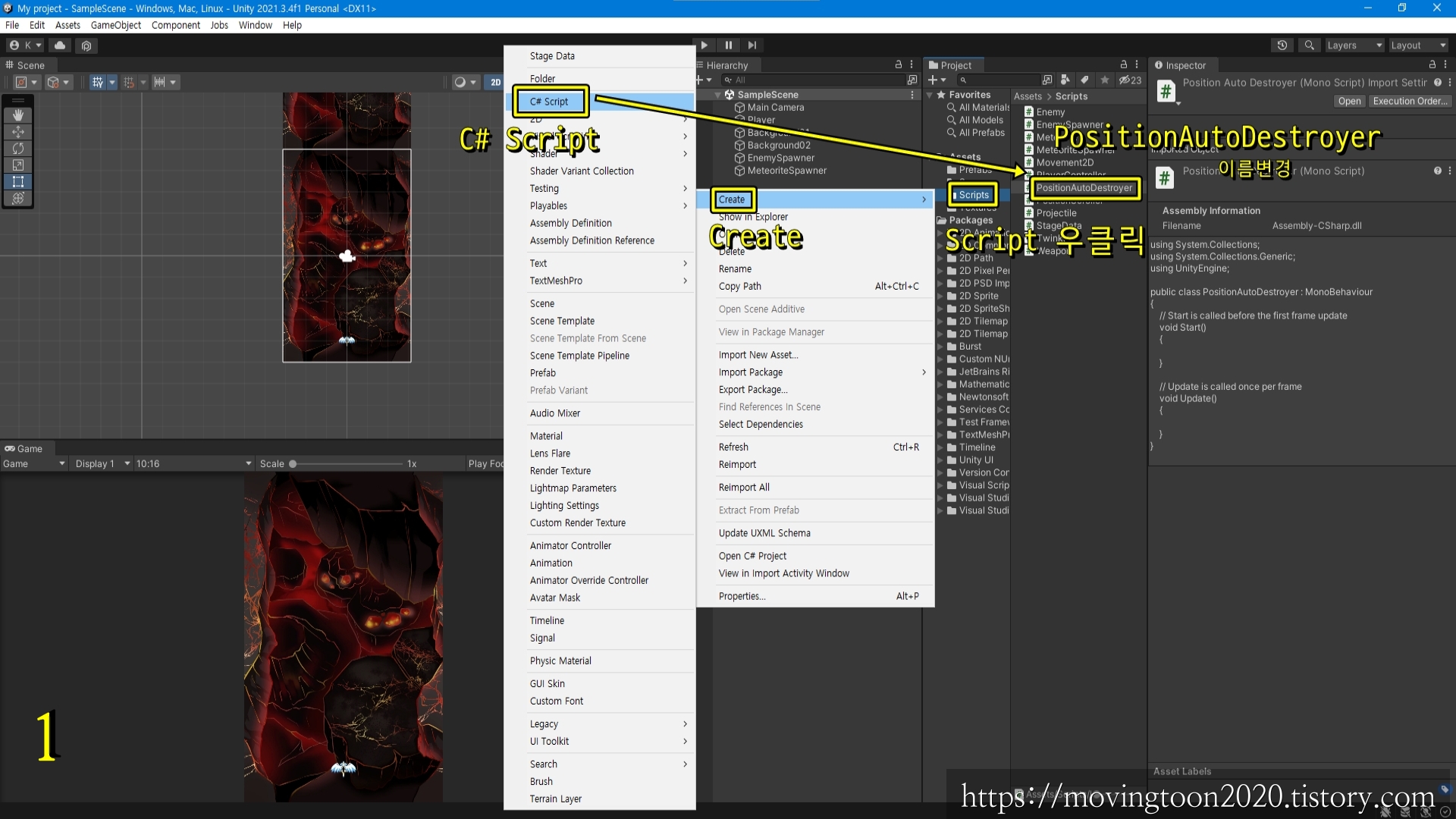This screenshot has width=1456, height=819.
Task: Toggle hidden packages visibility count 23
Action: [x=1130, y=80]
